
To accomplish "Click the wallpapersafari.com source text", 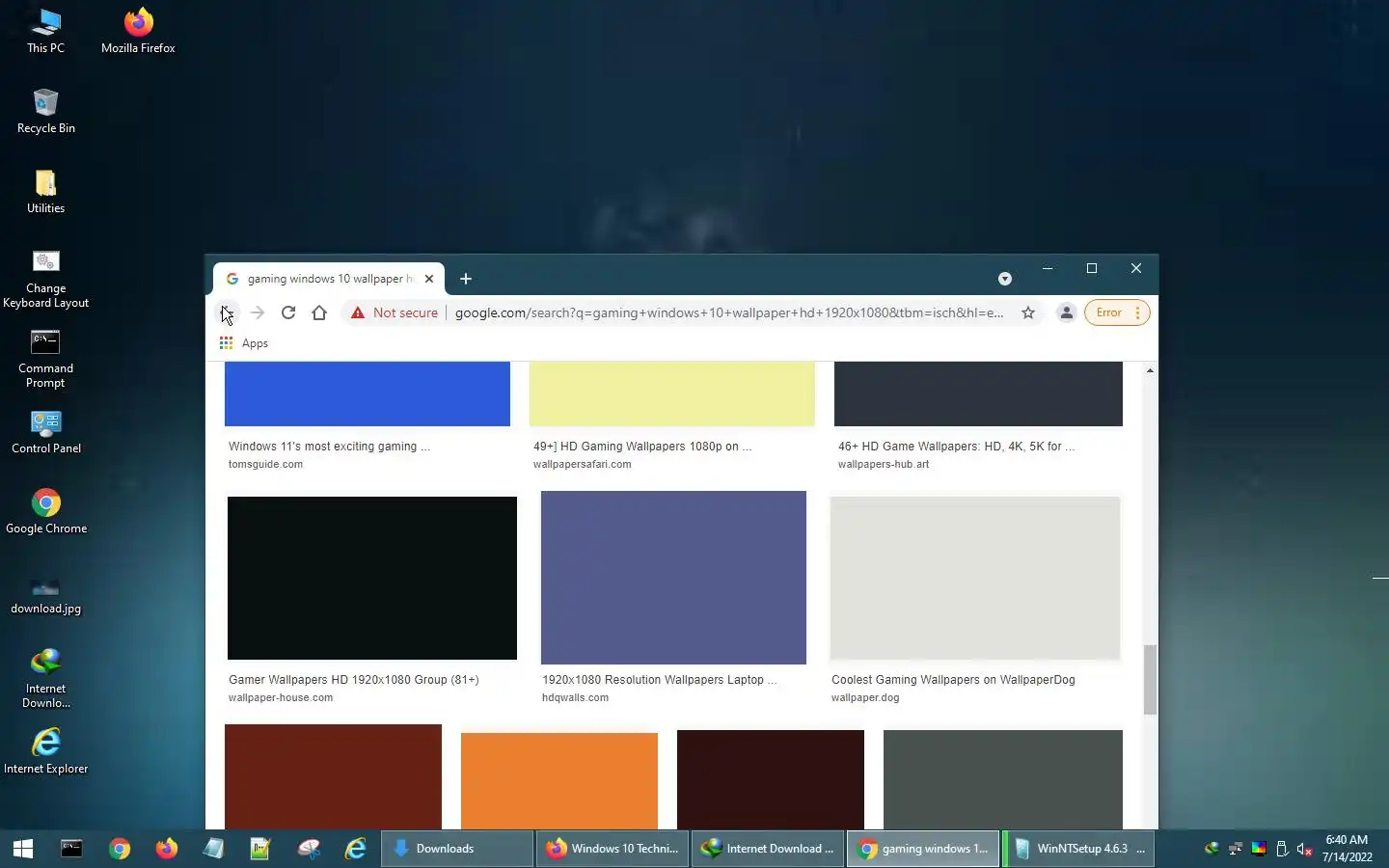I will pos(583,464).
